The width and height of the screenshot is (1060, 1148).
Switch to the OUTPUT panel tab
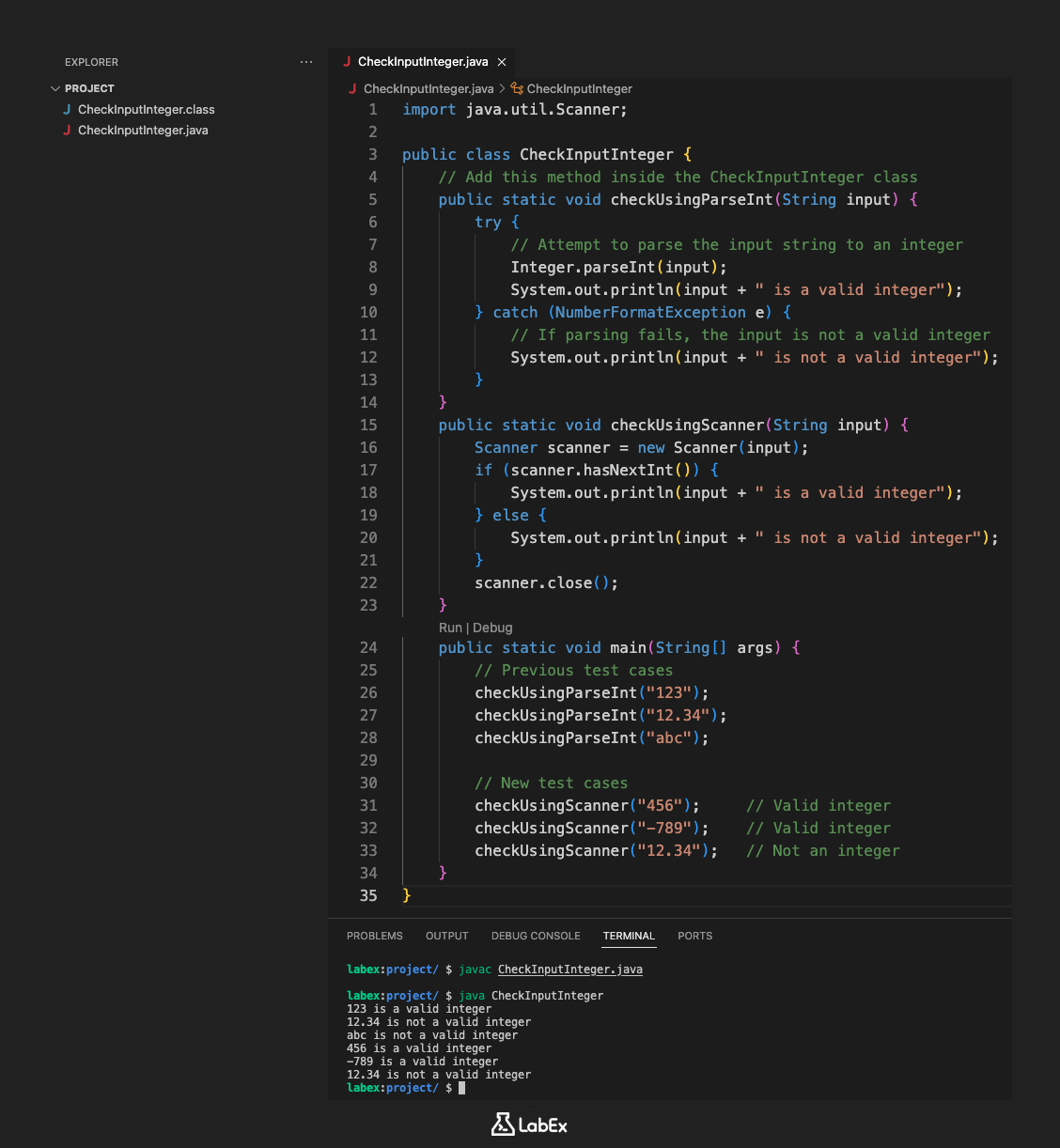pos(446,936)
